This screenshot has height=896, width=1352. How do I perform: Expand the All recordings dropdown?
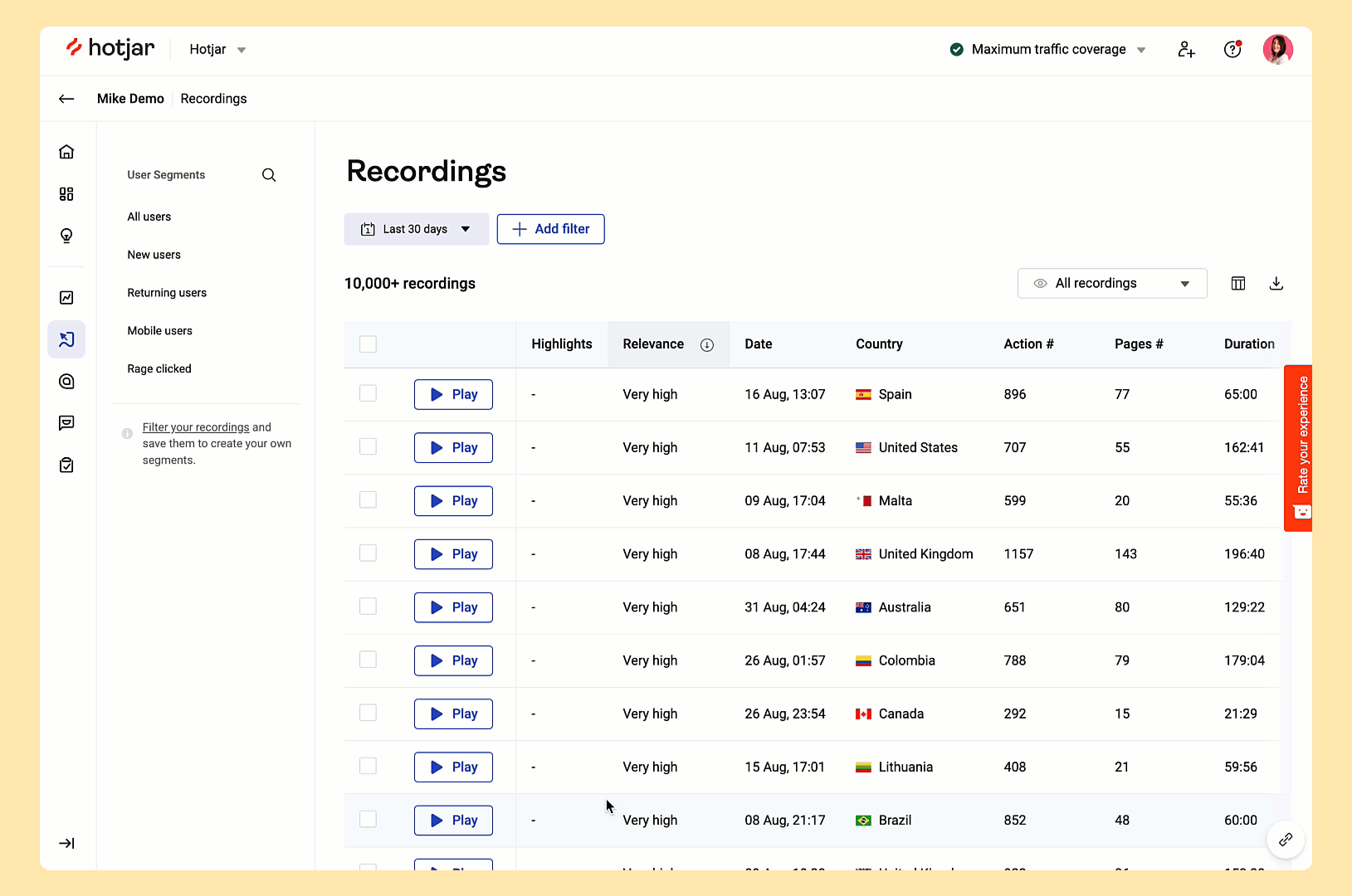[1111, 284]
